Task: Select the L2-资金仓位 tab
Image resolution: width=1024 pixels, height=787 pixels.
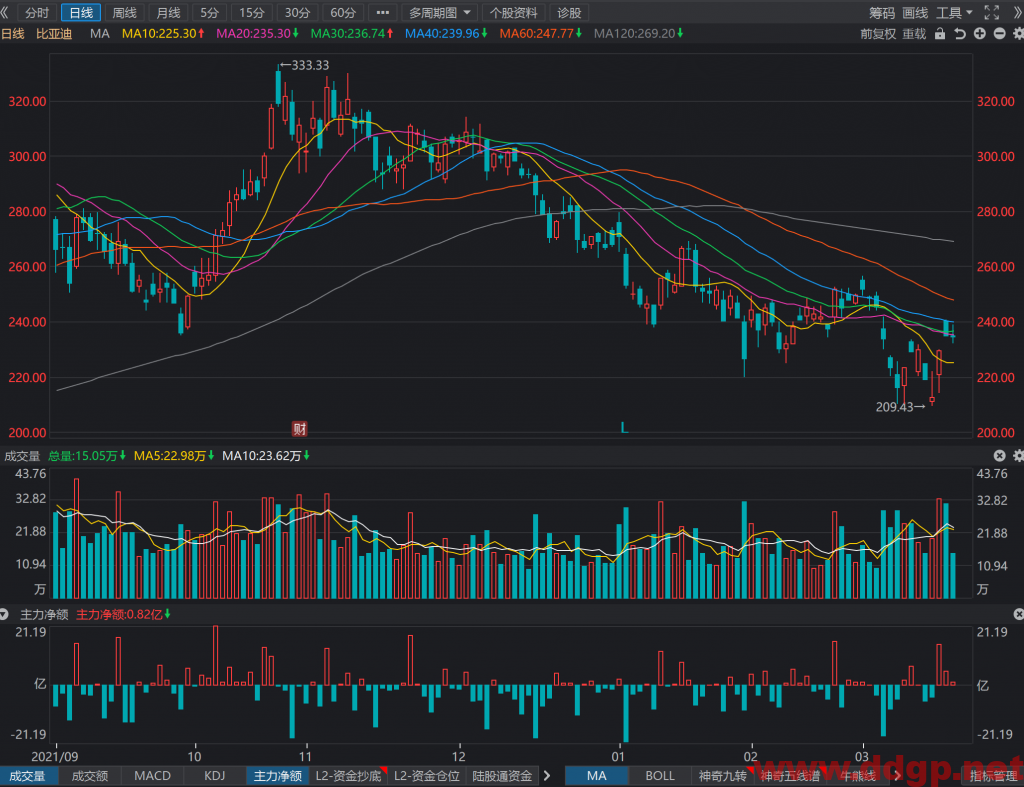Action: pos(427,775)
